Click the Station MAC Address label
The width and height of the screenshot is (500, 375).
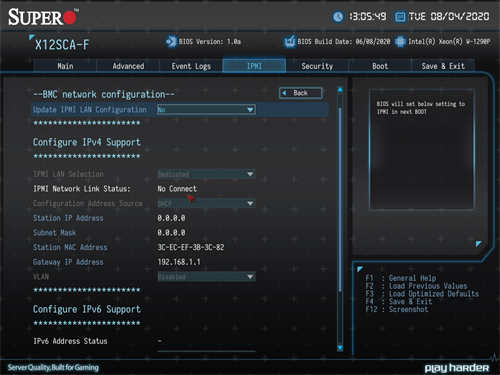coord(70,247)
